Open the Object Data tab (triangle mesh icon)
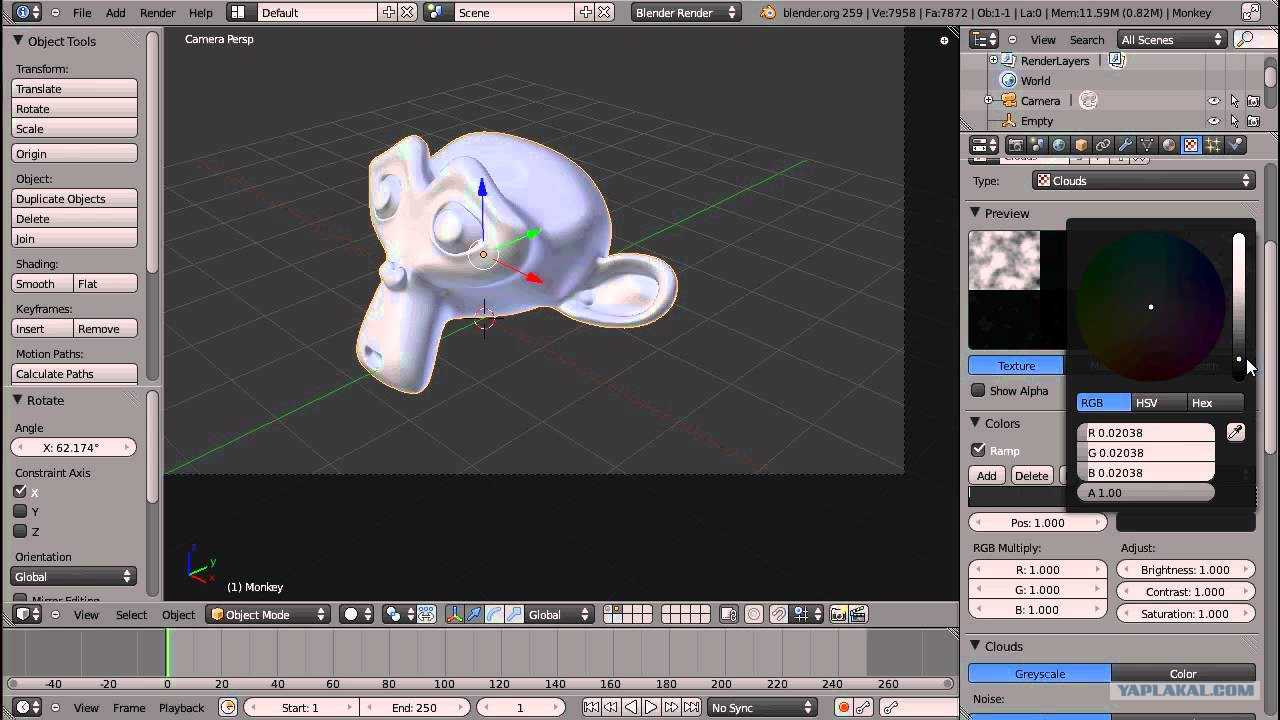The height and width of the screenshot is (720, 1280). pyautogui.click(x=1147, y=145)
